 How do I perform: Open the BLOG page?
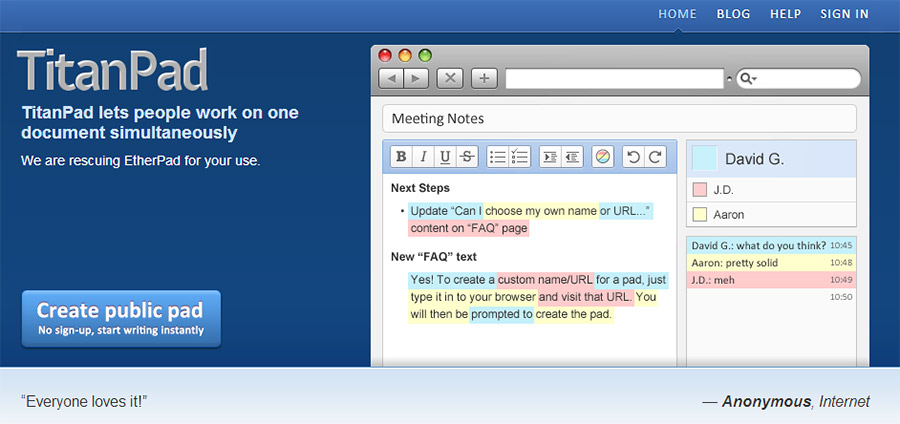733,14
